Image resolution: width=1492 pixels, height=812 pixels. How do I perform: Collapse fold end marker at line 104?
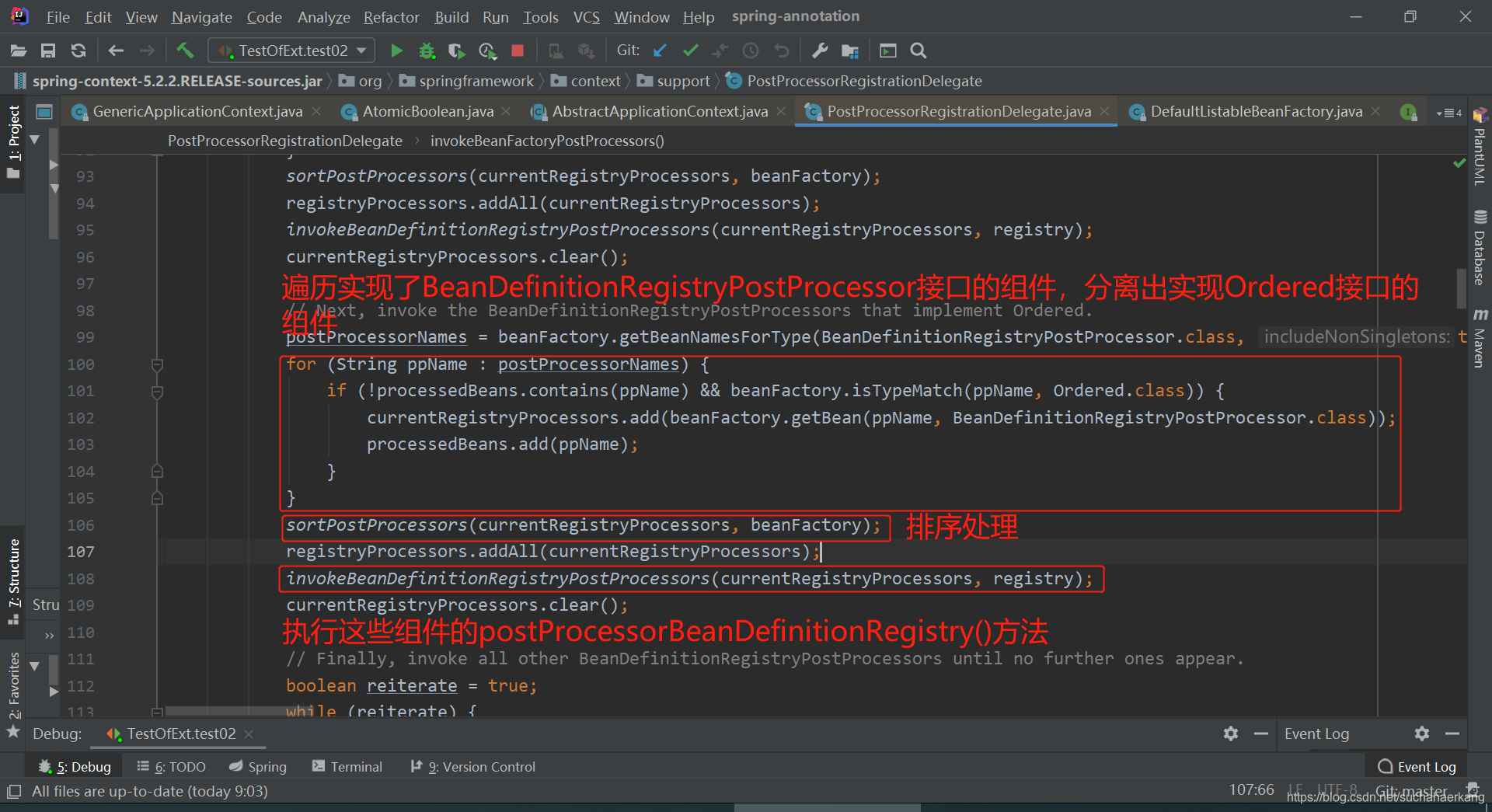pos(157,472)
